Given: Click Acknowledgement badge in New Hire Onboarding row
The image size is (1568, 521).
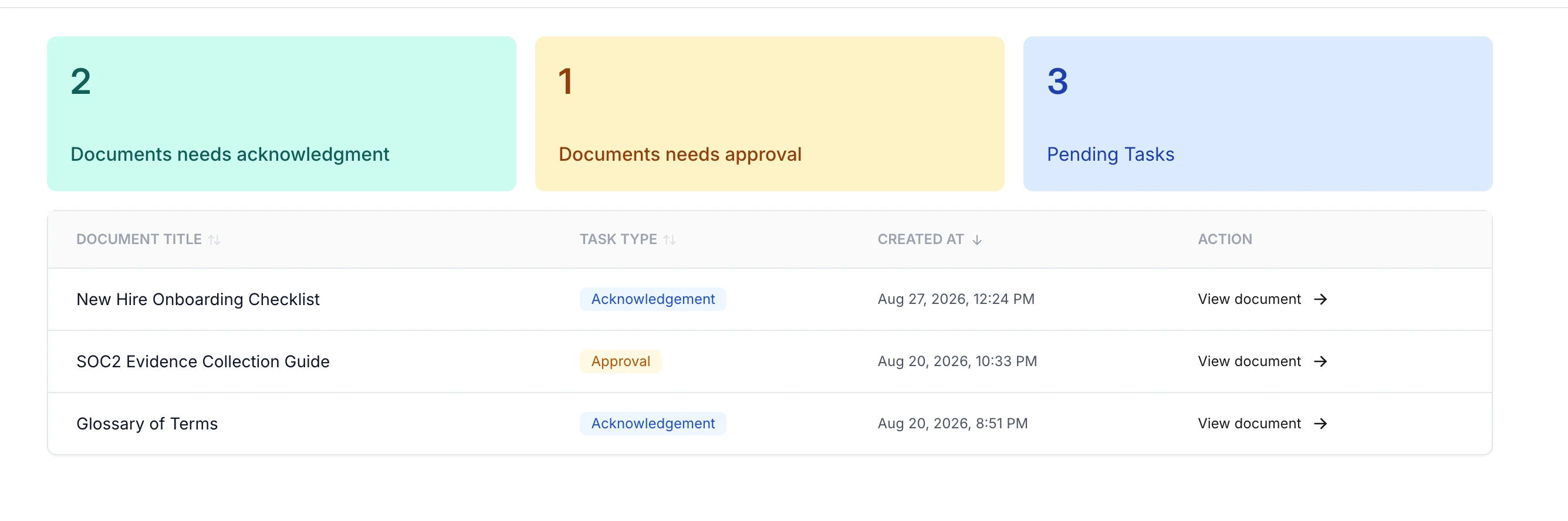Looking at the screenshot, I should [x=653, y=299].
